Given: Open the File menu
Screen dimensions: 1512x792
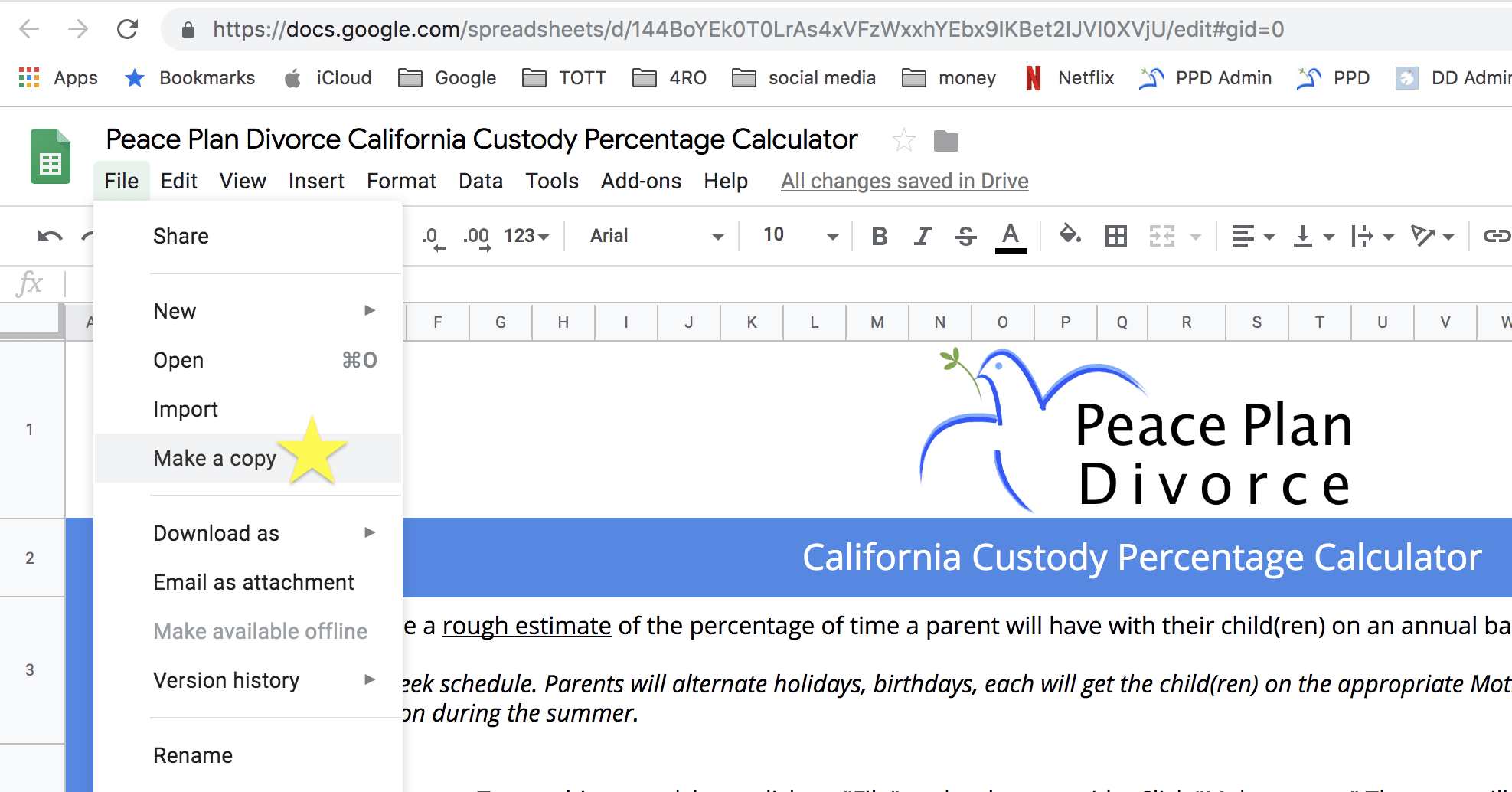Looking at the screenshot, I should [x=122, y=181].
